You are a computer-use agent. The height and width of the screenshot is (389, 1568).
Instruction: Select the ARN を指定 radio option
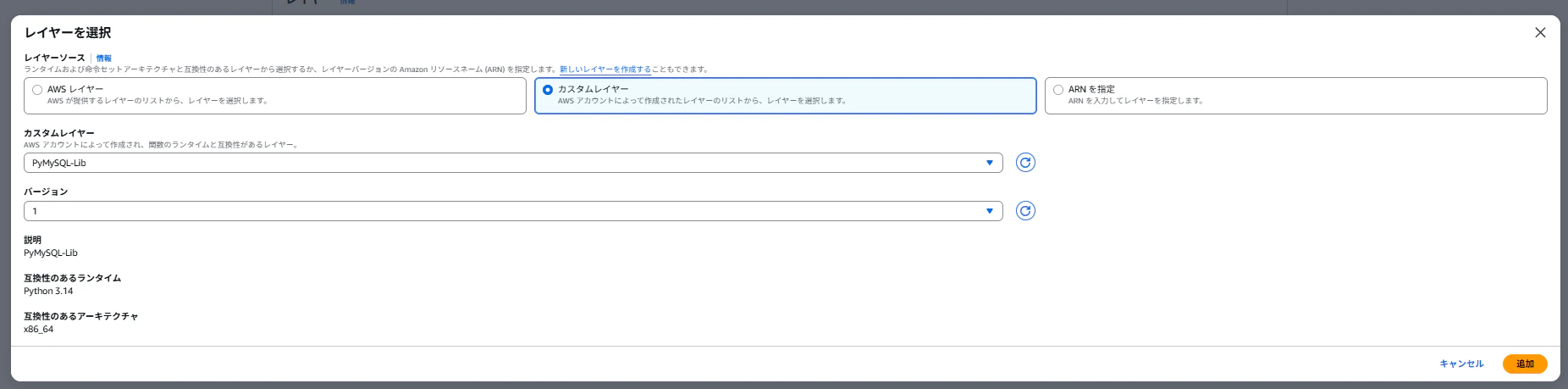[x=1058, y=90]
